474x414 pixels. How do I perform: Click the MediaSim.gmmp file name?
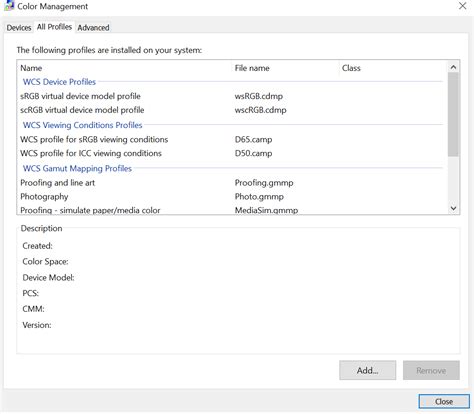pos(266,210)
